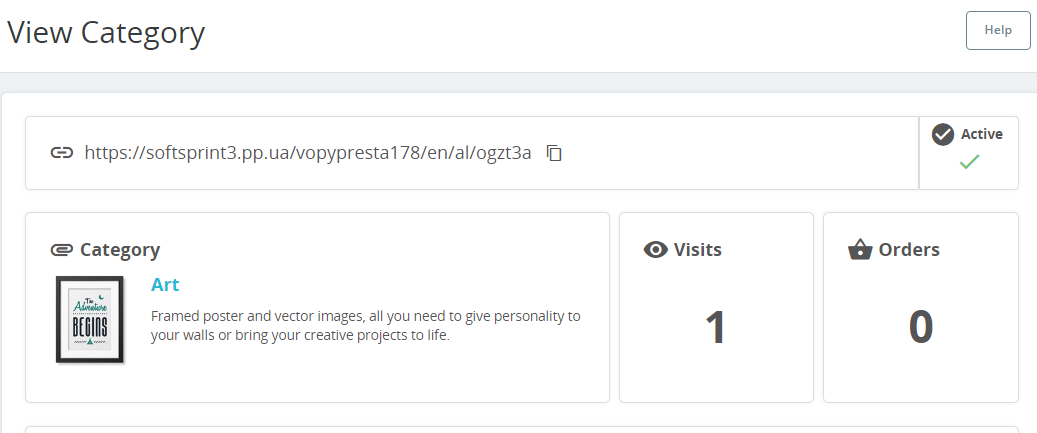
Task: Open the Help button
Action: 998,30
